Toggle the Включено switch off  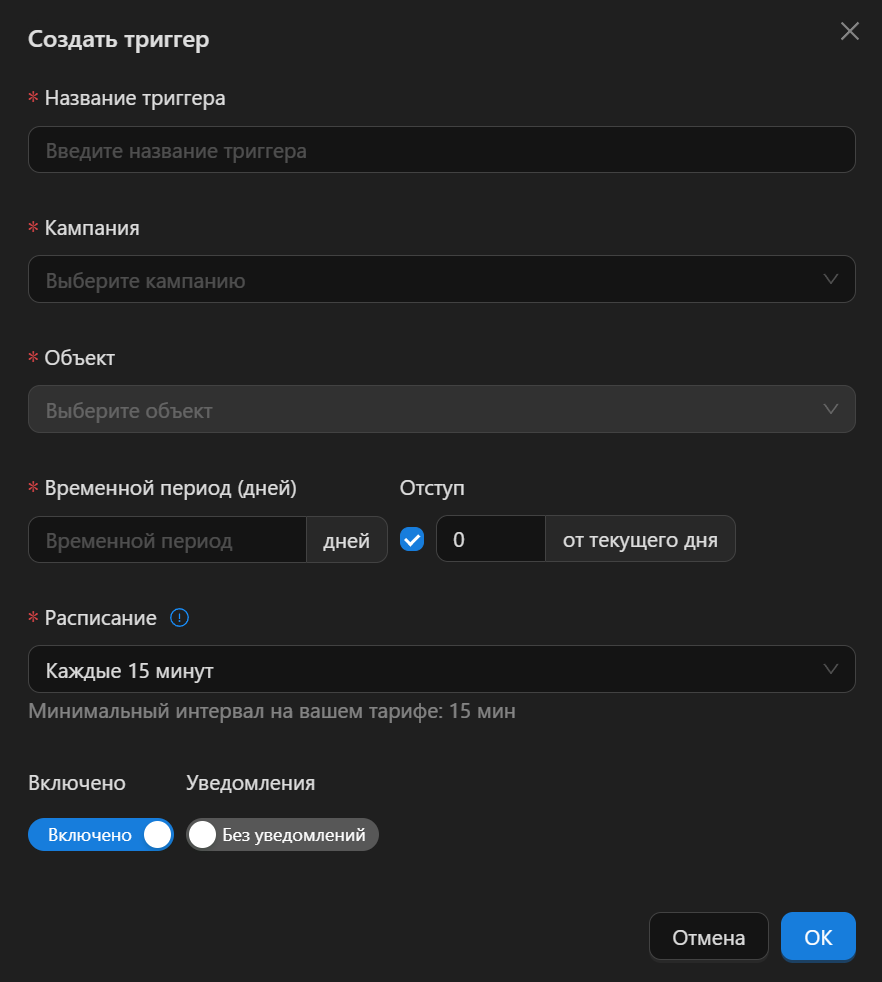click(101, 835)
